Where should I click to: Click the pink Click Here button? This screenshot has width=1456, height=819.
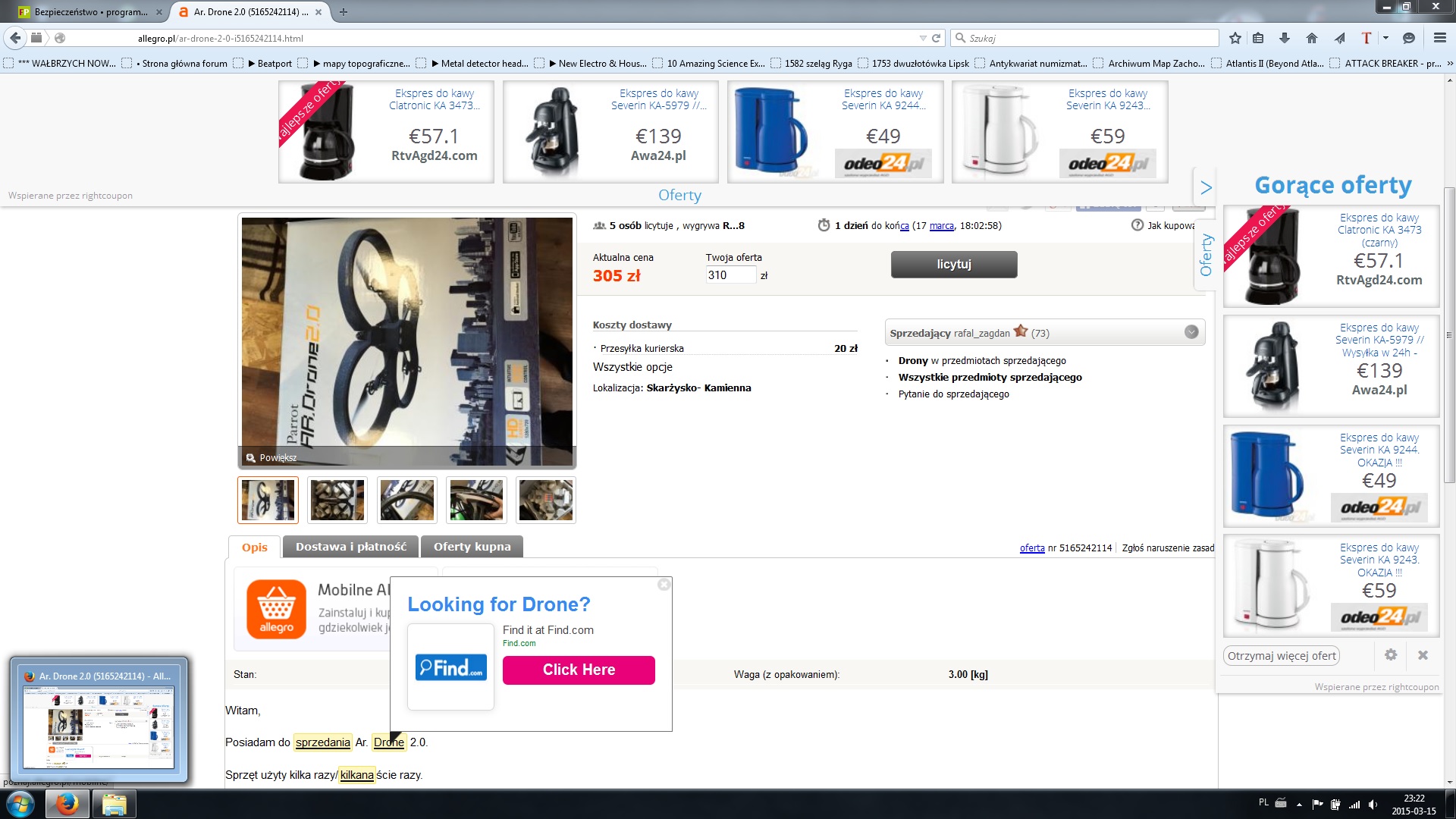[579, 670]
